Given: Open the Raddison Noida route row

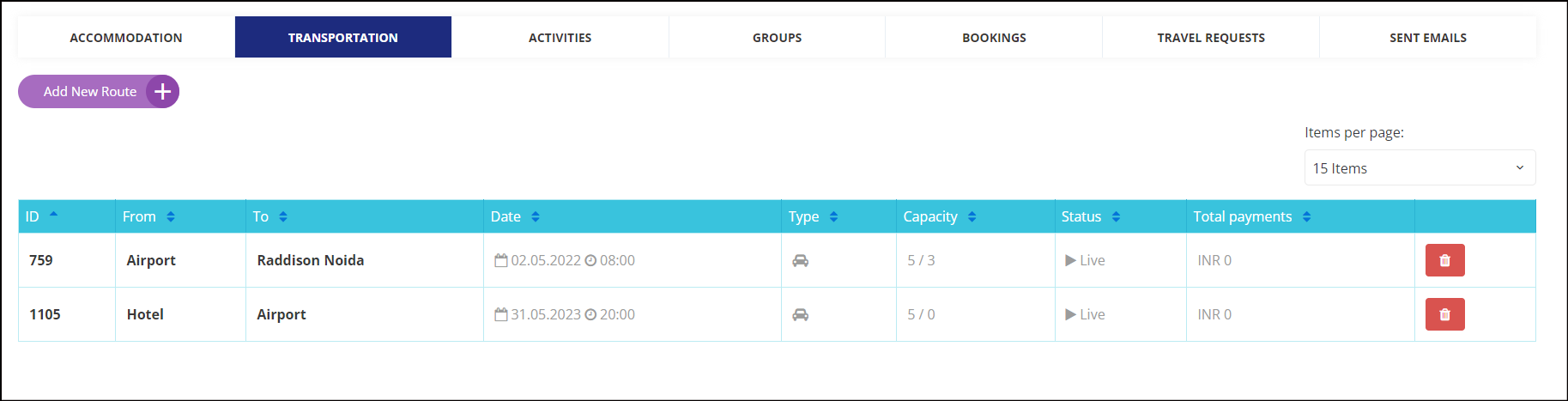Looking at the screenshot, I should tap(777, 260).
